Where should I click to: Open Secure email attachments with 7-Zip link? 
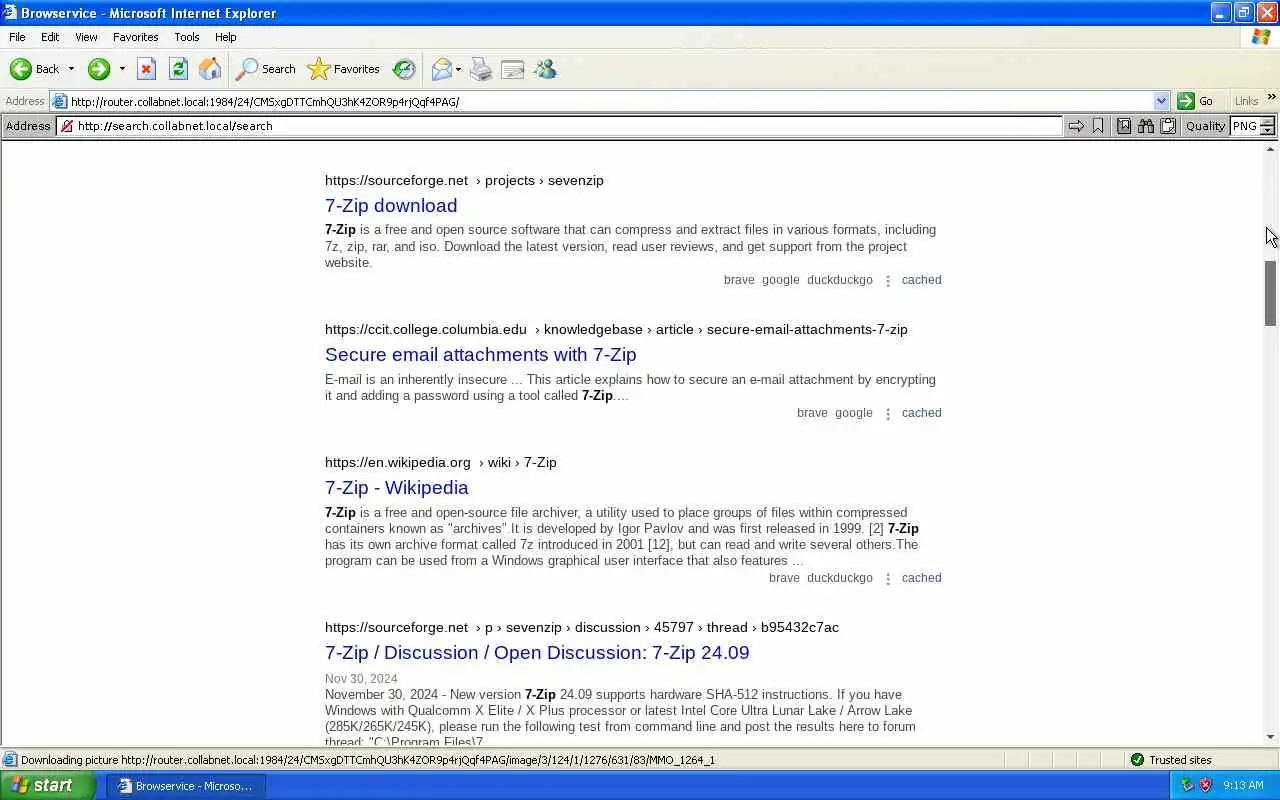pyautogui.click(x=480, y=354)
